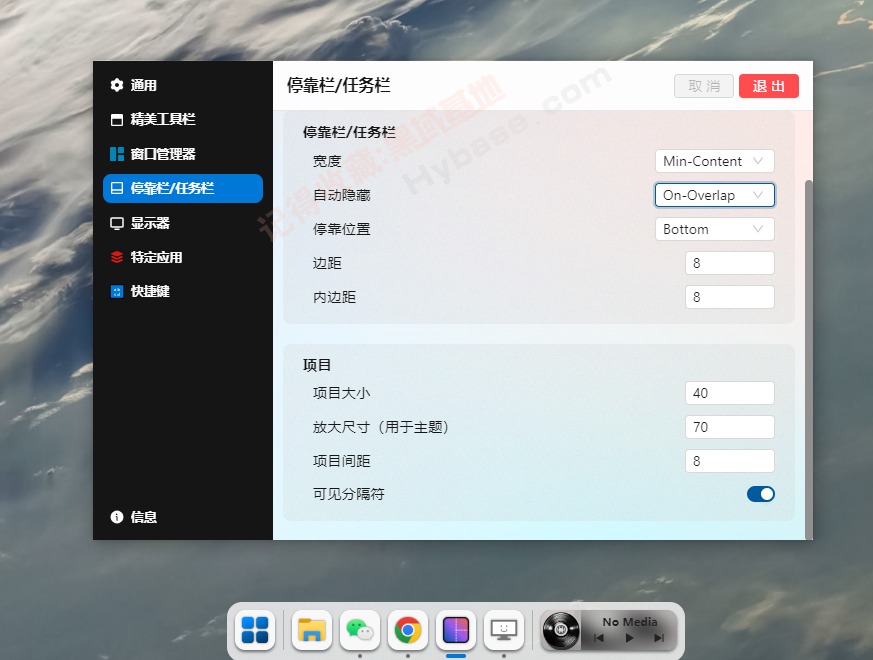Image resolution: width=873 pixels, height=660 pixels.
Task: Open the 显示器 settings section
Action: point(183,223)
